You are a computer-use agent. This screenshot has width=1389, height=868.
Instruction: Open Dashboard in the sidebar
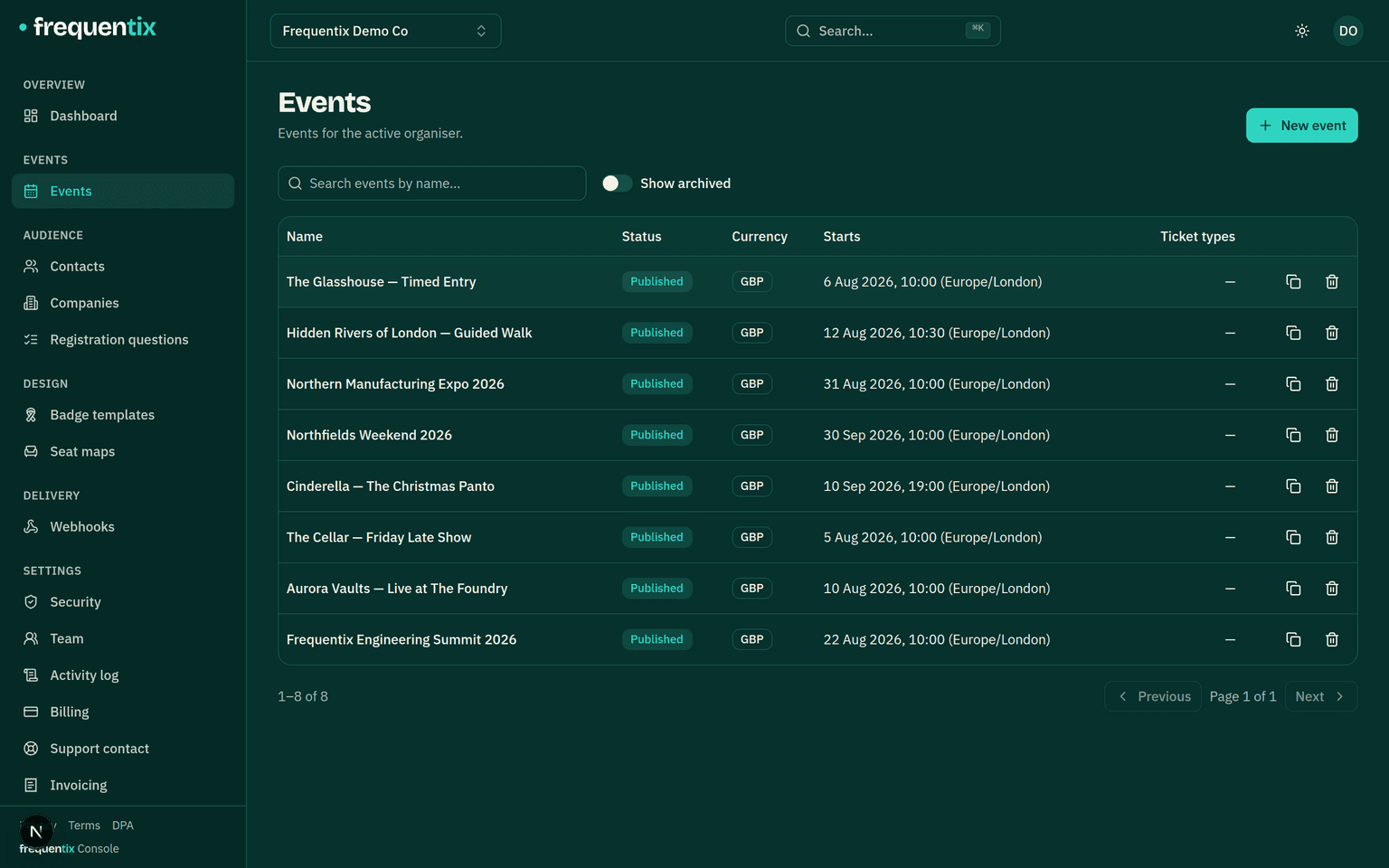[123, 116]
